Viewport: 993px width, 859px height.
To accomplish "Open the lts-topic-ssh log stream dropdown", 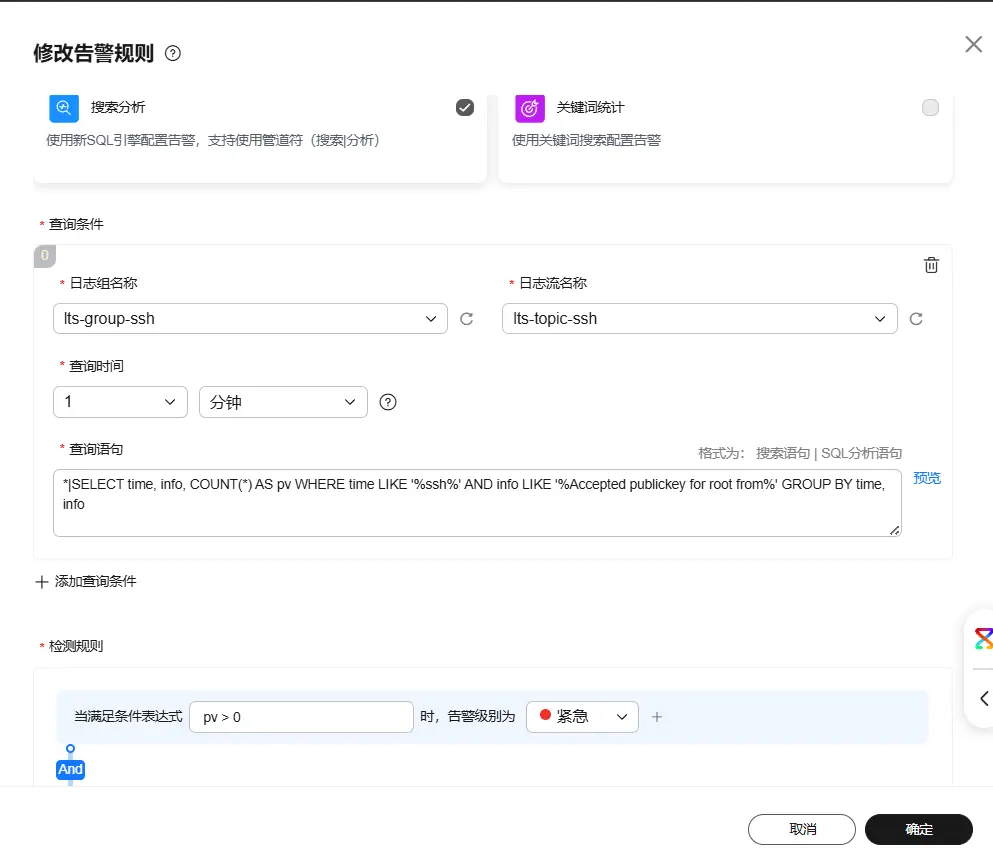I will pyautogui.click(x=699, y=319).
